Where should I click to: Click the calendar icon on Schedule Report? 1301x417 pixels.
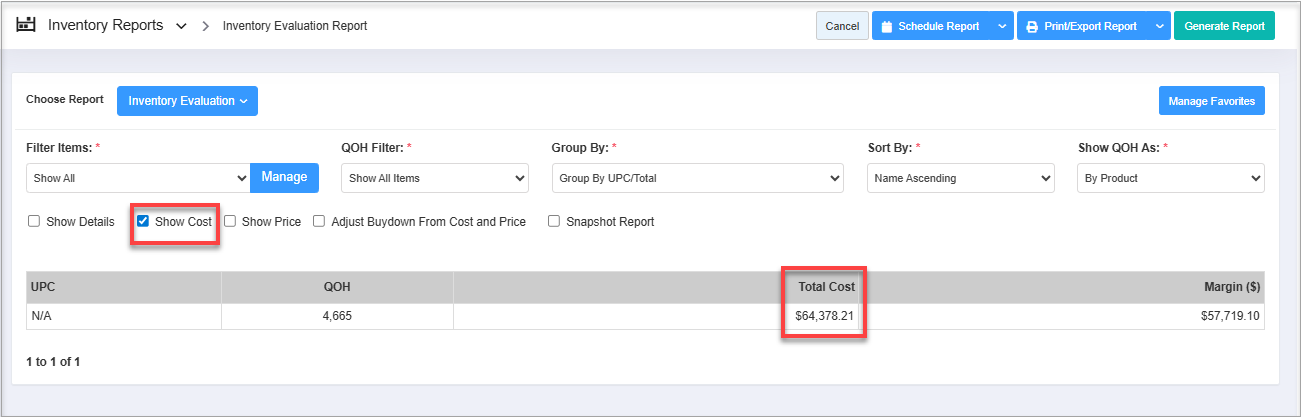coord(886,27)
